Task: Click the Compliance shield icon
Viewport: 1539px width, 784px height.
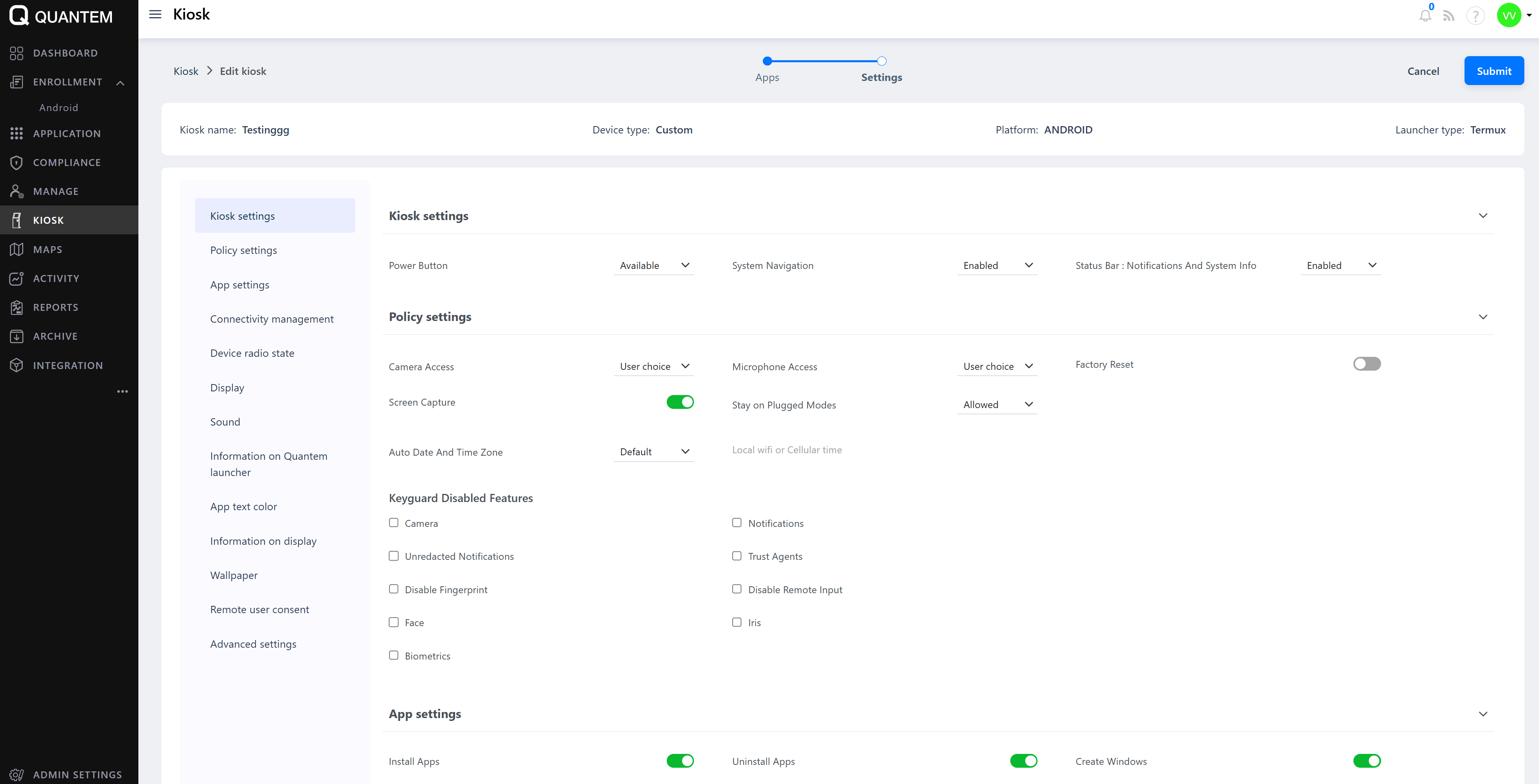Action: pos(17,162)
